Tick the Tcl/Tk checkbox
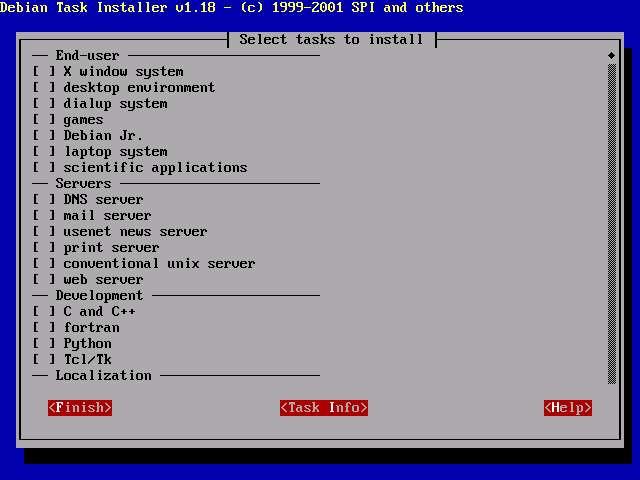The image size is (640, 480). coord(44,360)
